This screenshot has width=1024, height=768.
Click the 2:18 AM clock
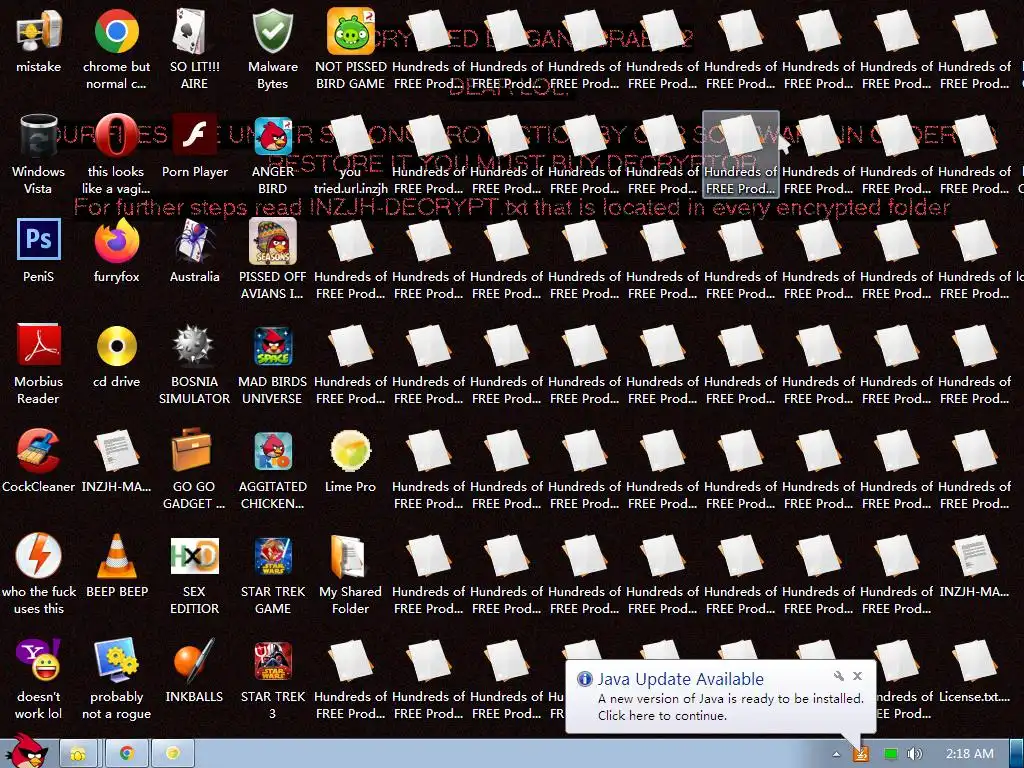coord(970,754)
